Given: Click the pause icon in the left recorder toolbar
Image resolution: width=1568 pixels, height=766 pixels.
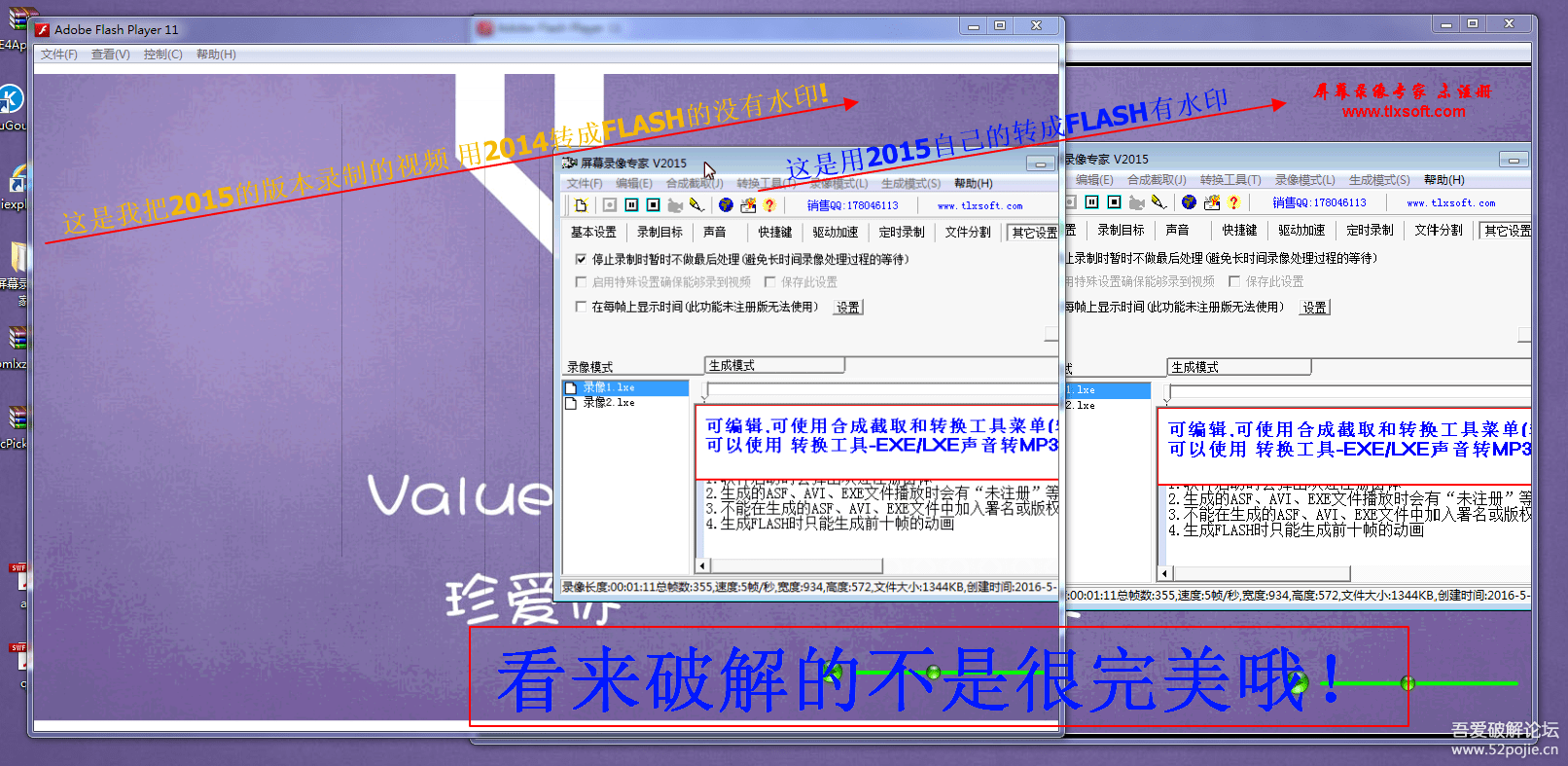Looking at the screenshot, I should [x=631, y=205].
